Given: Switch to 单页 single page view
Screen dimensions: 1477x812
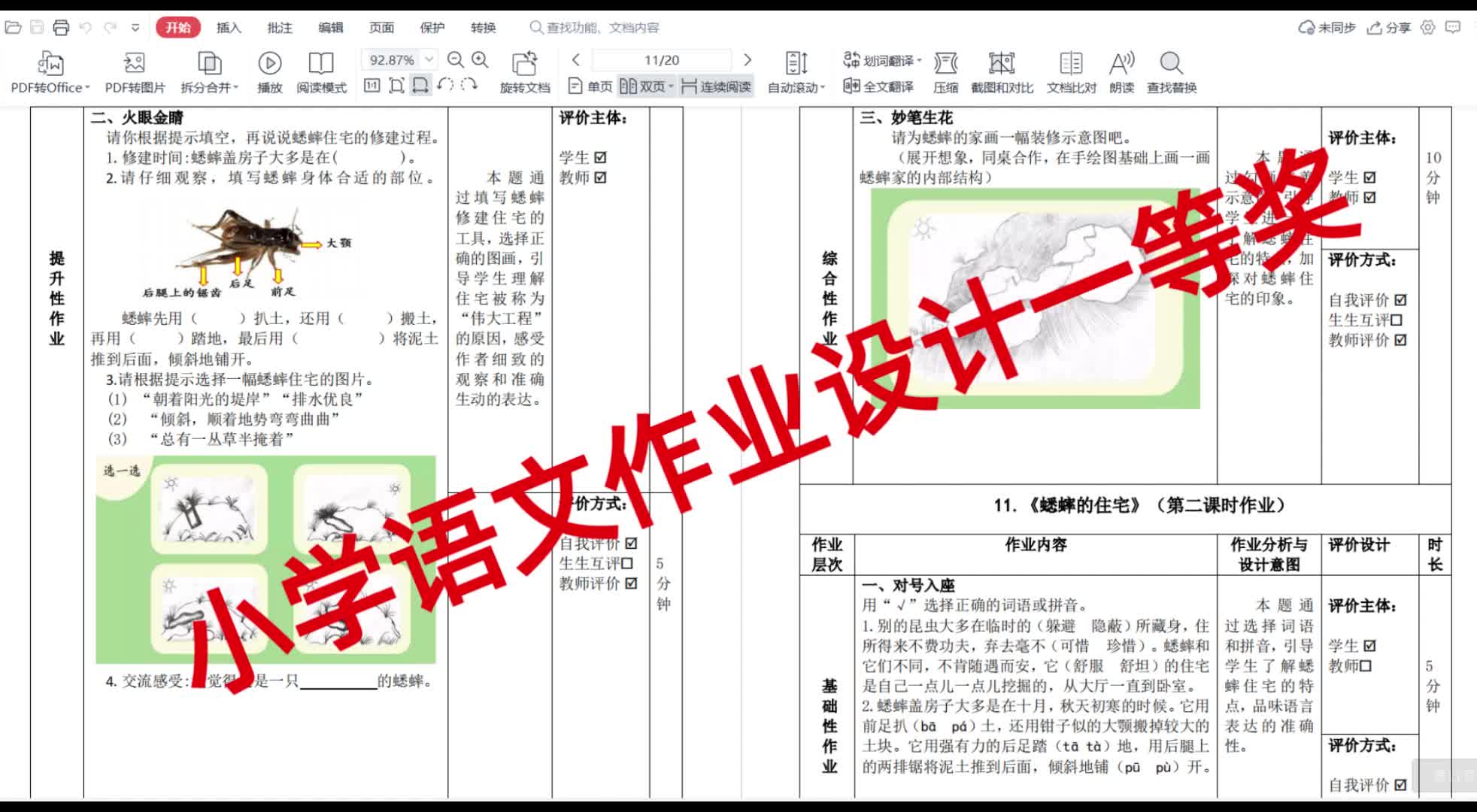Looking at the screenshot, I should 590,87.
